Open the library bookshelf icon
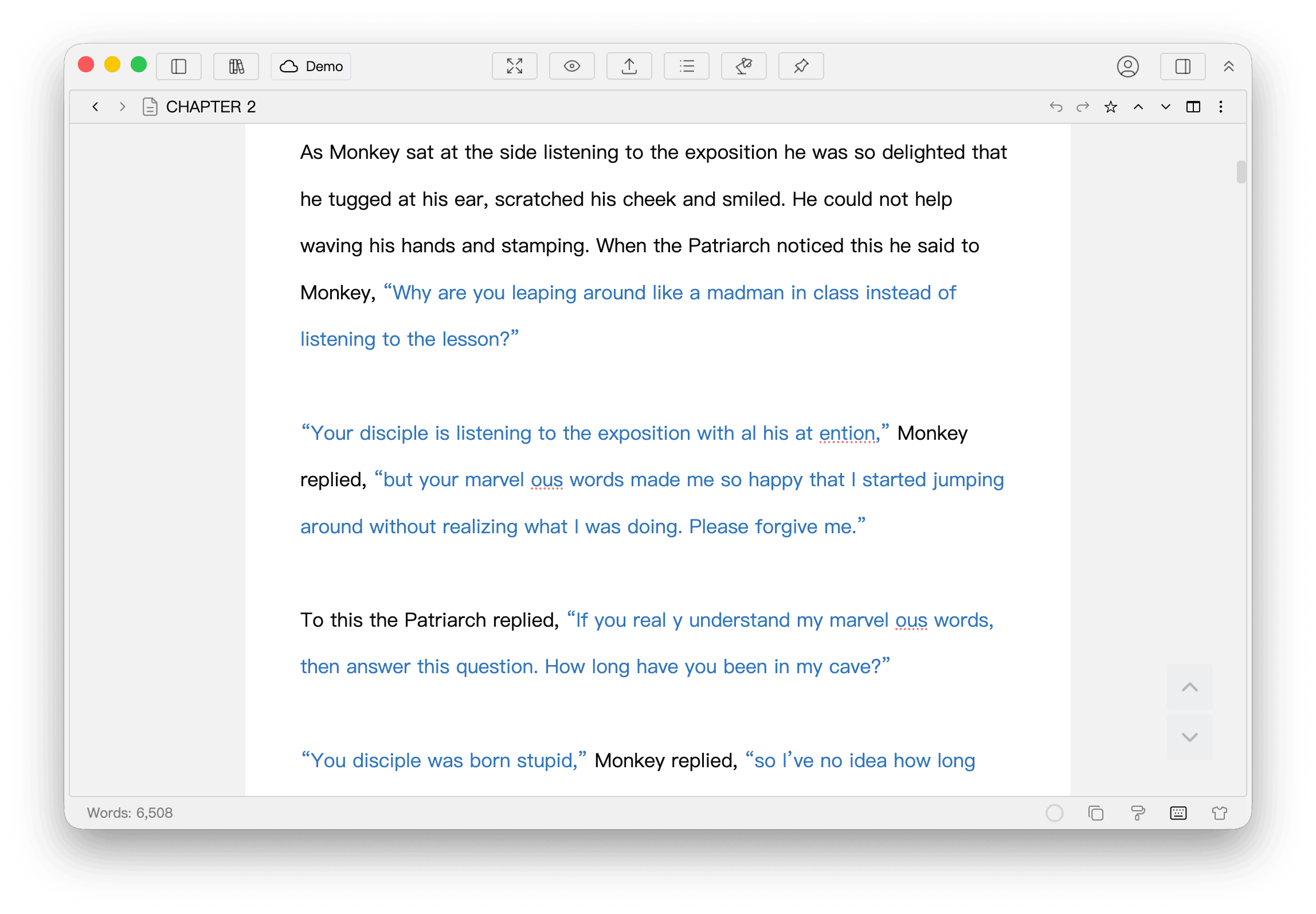 tap(236, 67)
